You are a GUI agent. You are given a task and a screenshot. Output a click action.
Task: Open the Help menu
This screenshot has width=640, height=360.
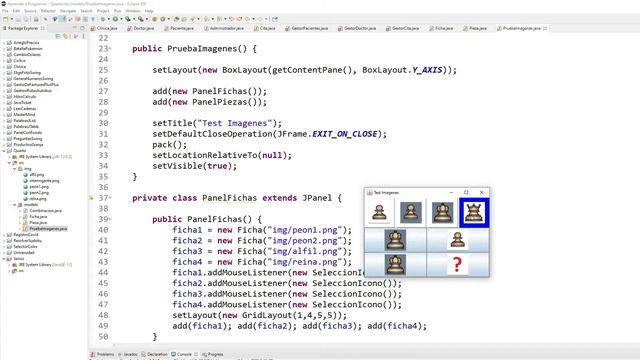149,11
